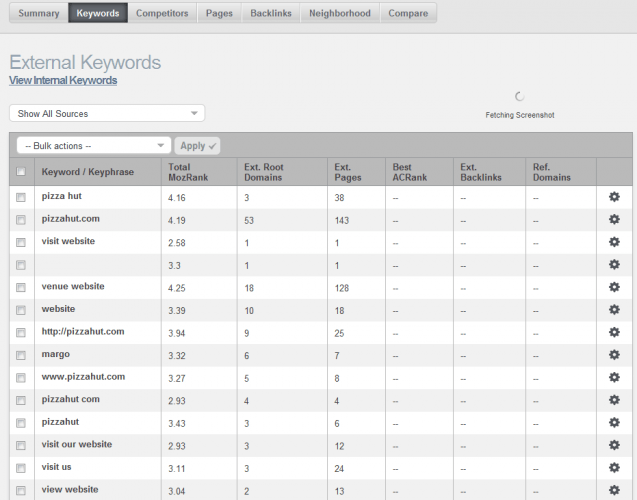
Task: Select the Keywords tab
Action: (98, 13)
